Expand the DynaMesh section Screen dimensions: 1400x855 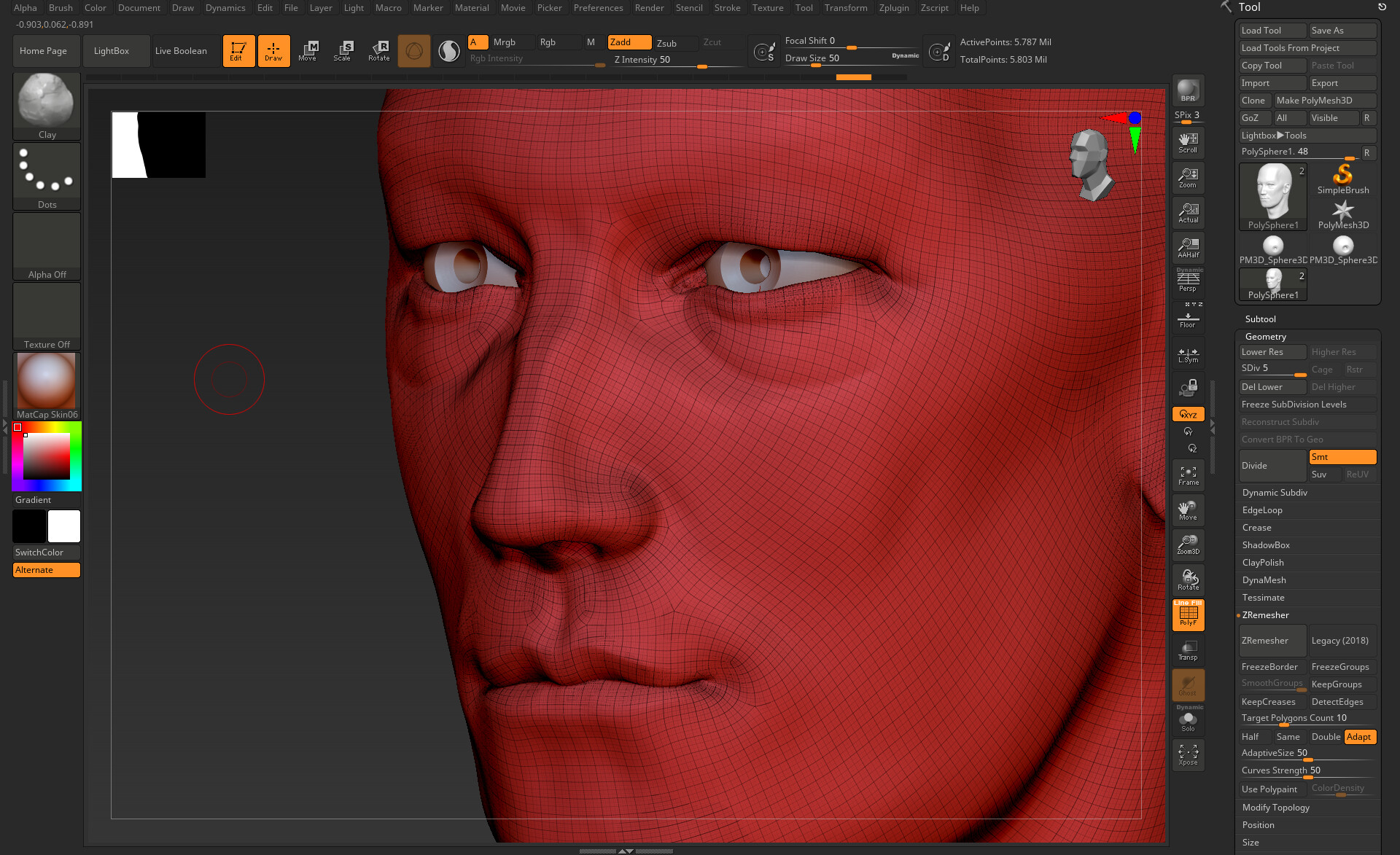[x=1264, y=580]
